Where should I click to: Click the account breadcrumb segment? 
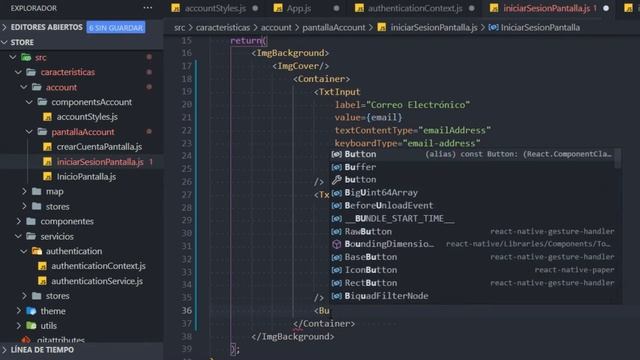276,27
